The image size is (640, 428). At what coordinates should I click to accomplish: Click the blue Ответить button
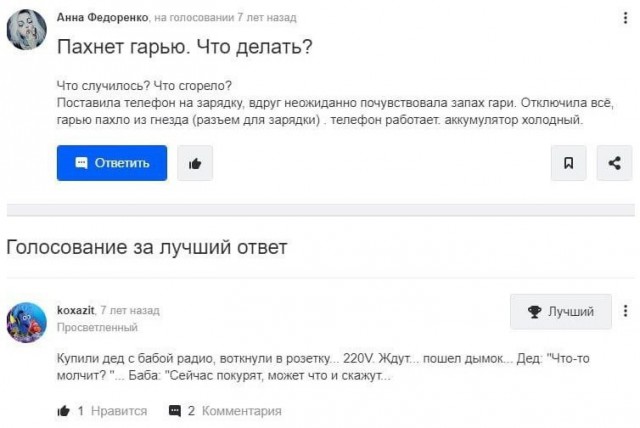111,163
